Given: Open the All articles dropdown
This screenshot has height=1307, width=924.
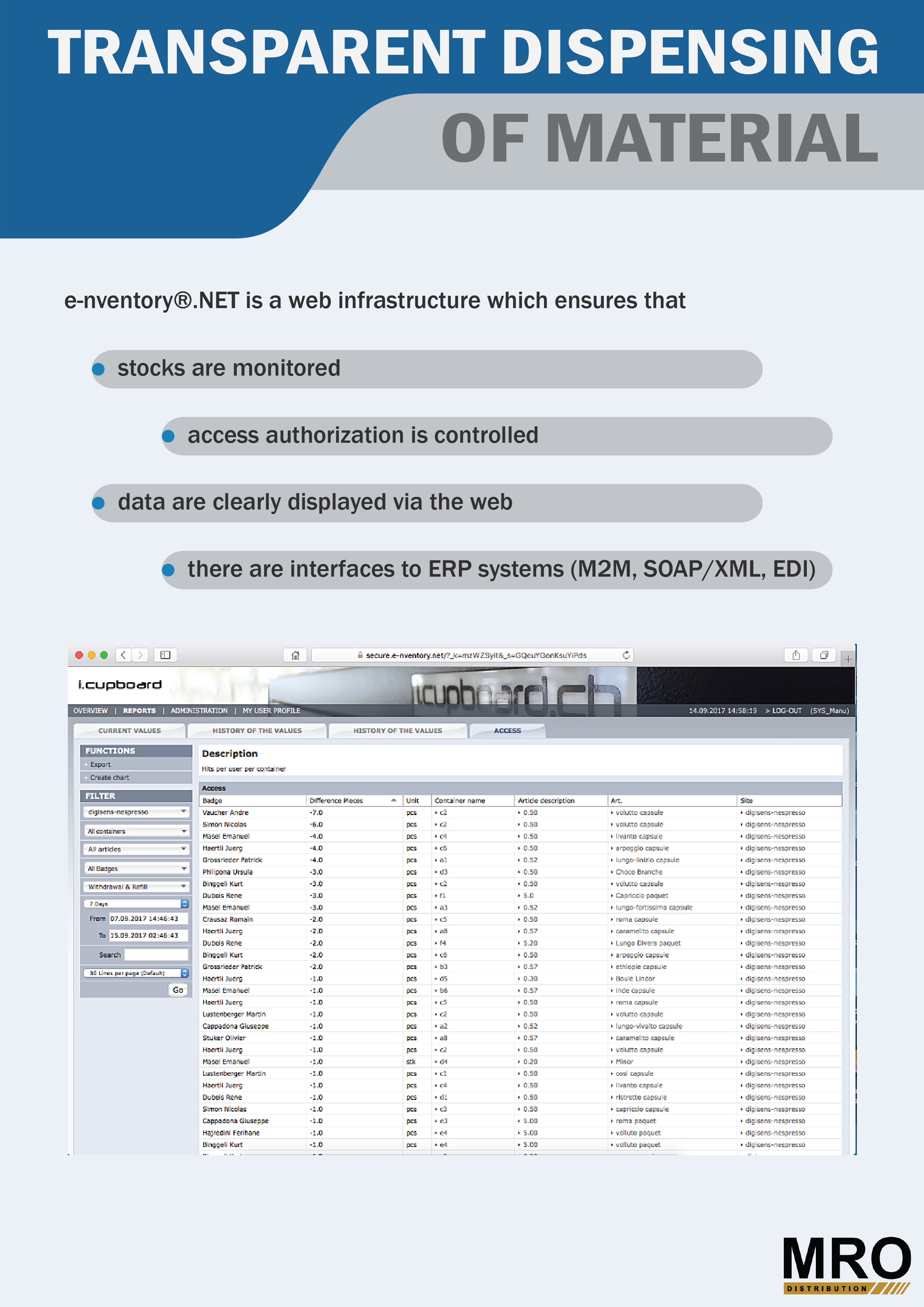Looking at the screenshot, I should 136,849.
